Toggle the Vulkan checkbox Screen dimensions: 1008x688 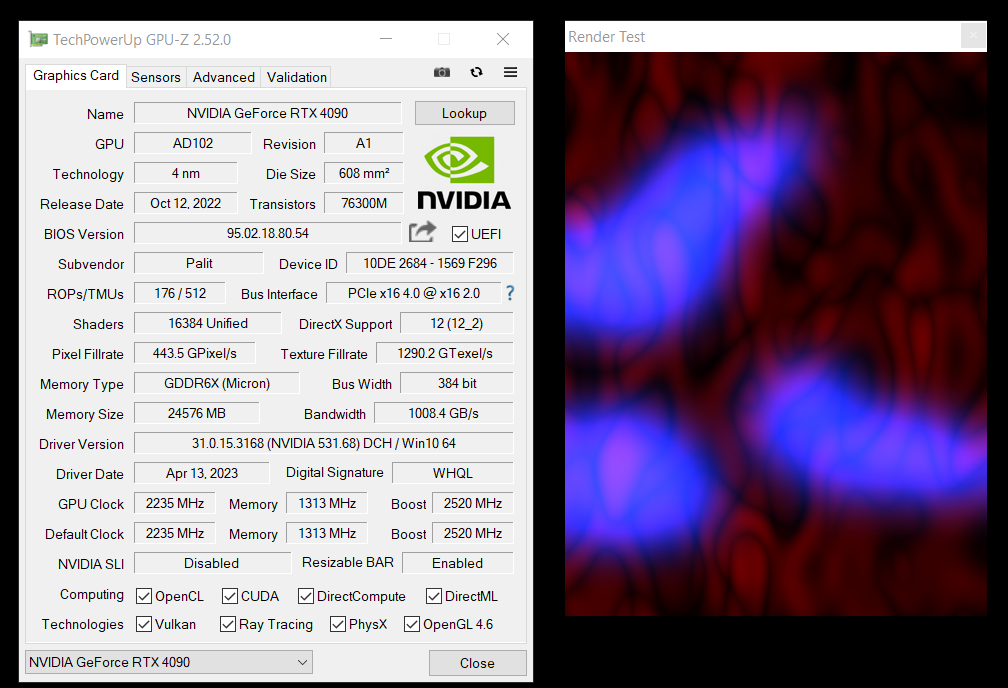click(144, 624)
